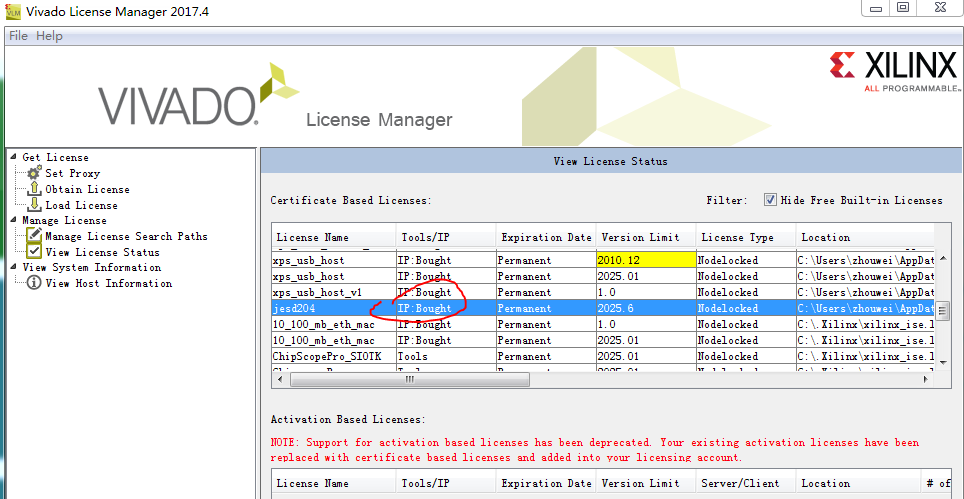
Task: Select 10_100_mb_eth_mac row with version 2025.01
Action: pyautogui.click(x=603, y=340)
